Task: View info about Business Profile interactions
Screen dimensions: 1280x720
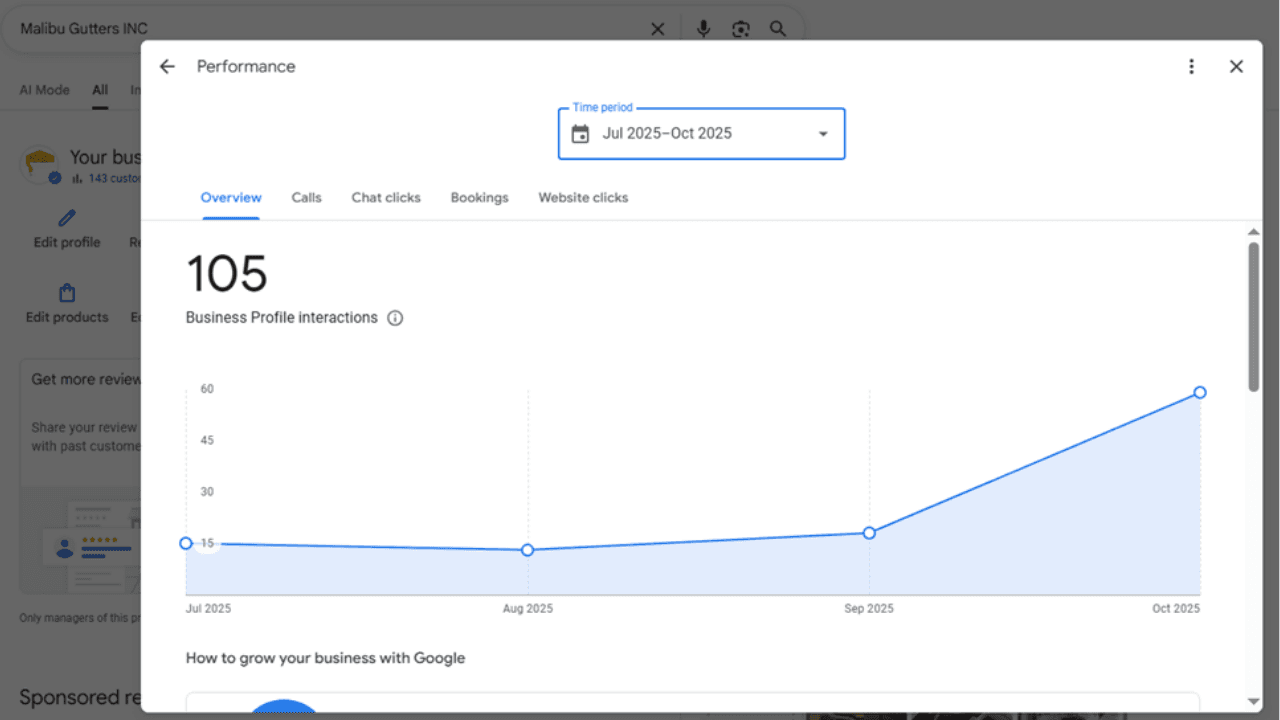Action: 395,317
